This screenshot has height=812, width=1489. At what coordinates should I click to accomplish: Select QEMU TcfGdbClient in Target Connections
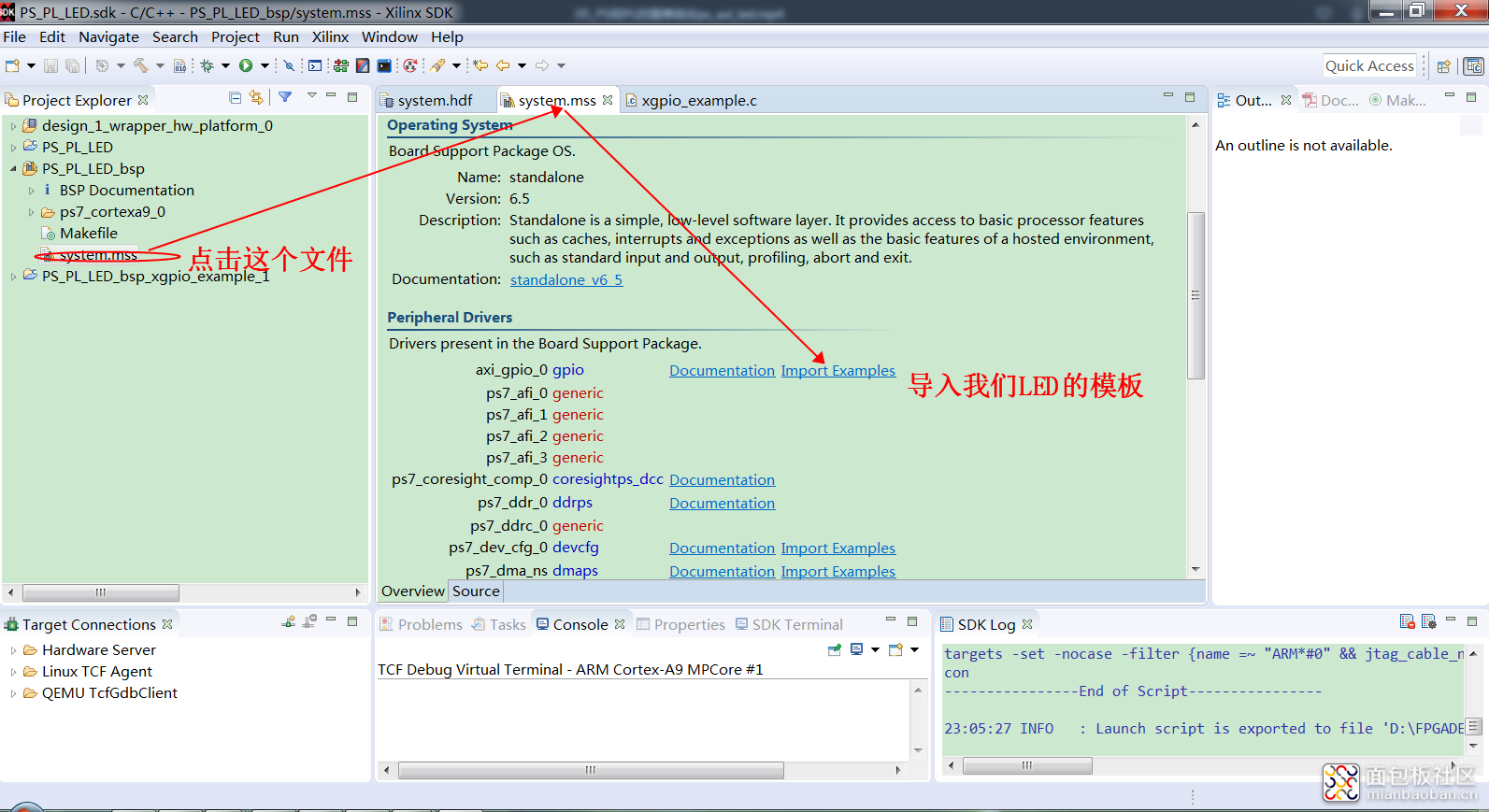point(109,693)
